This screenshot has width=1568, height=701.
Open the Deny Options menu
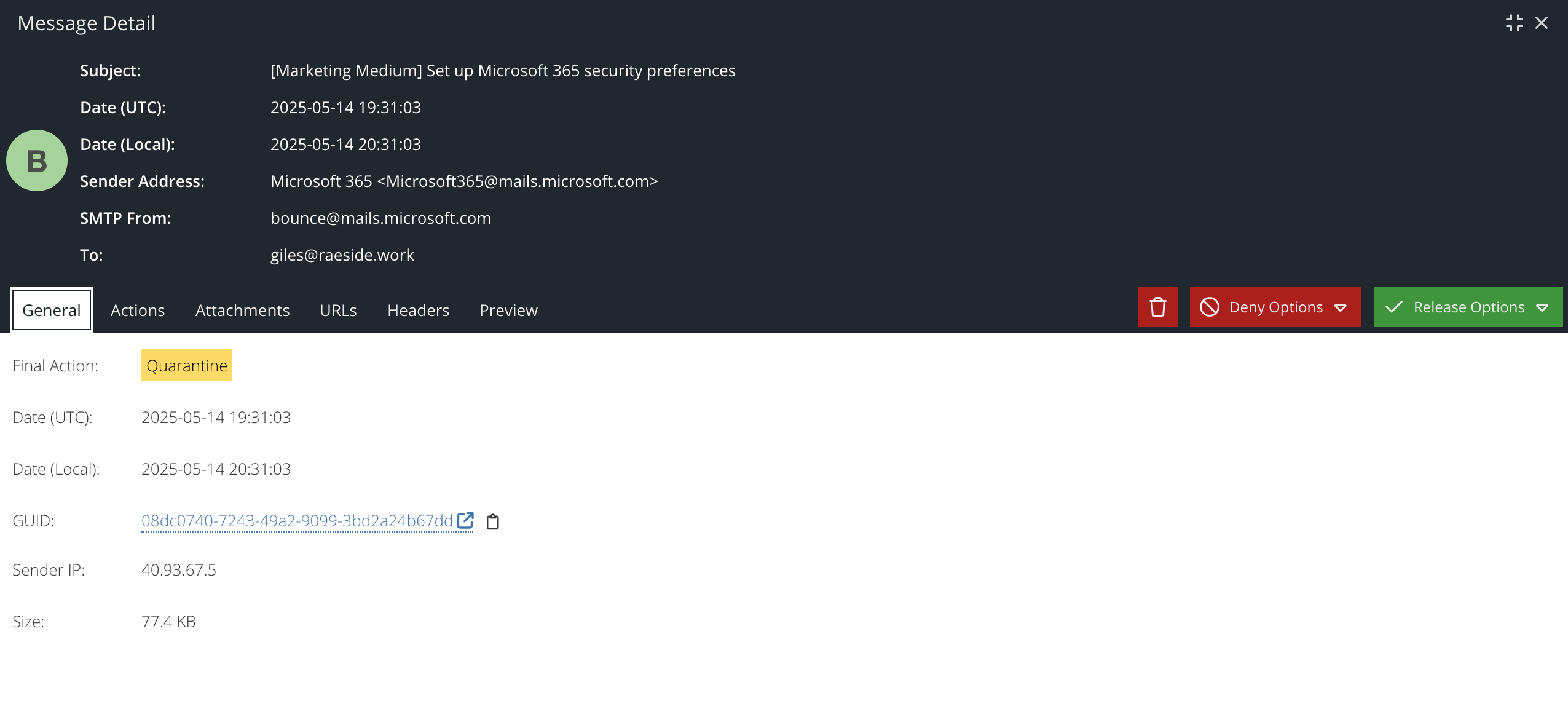pyautogui.click(x=1275, y=307)
